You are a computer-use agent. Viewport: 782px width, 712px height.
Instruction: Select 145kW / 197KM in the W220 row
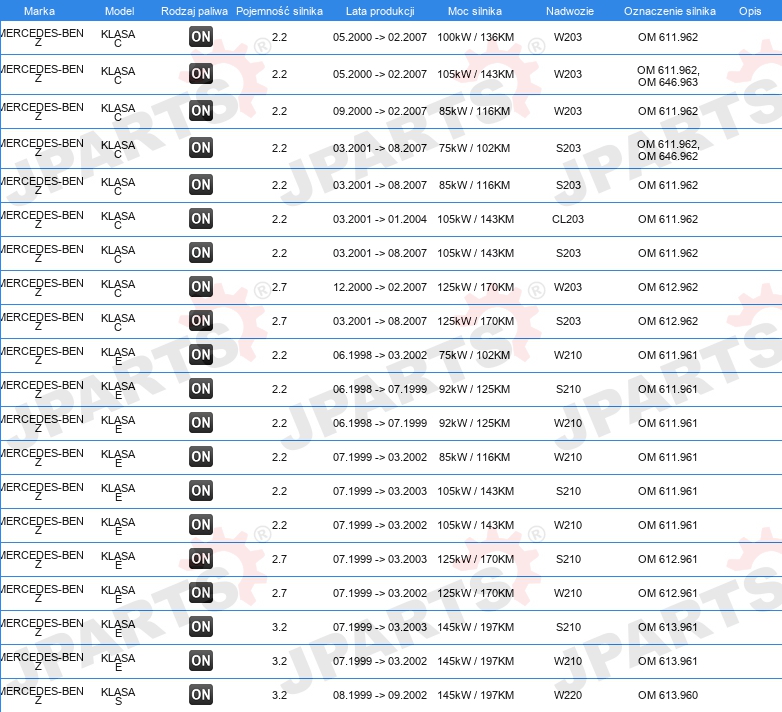tap(475, 695)
